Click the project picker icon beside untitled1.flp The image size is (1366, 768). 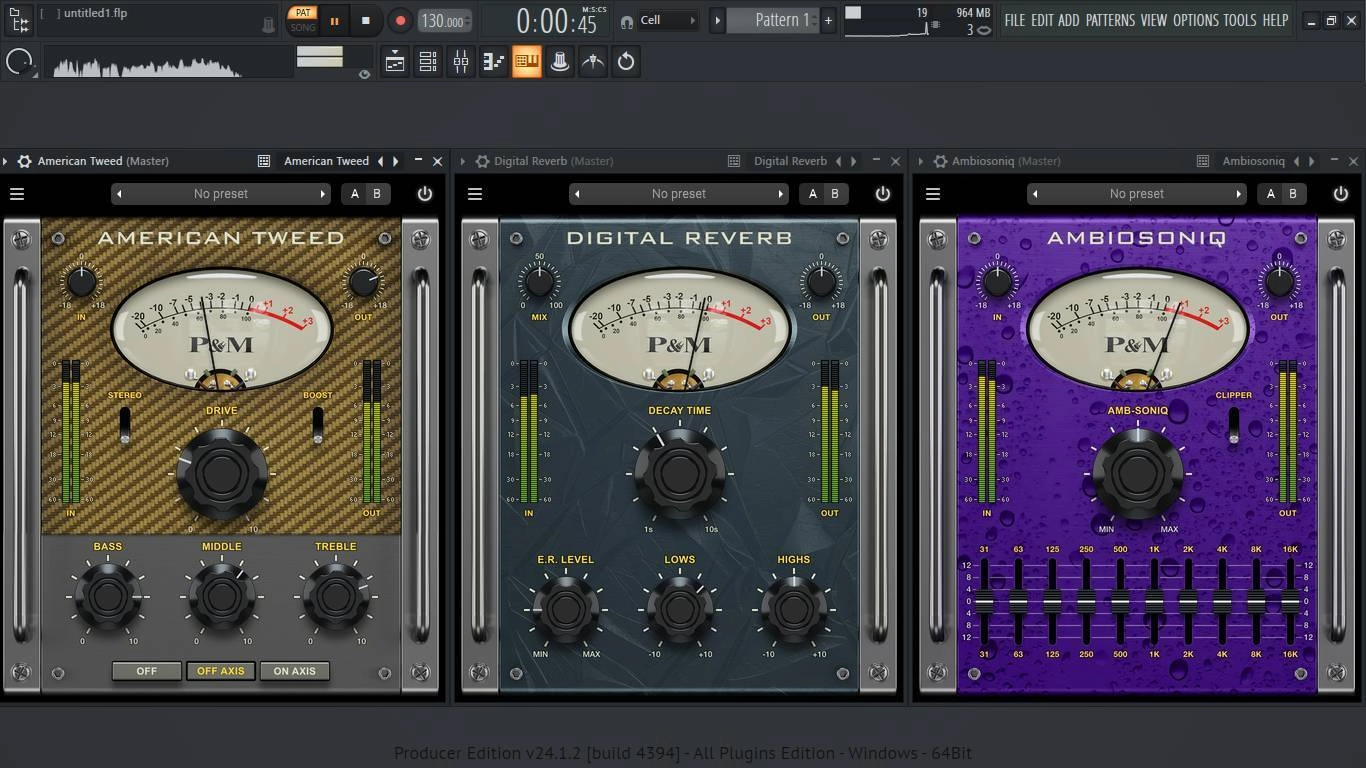click(x=19, y=19)
